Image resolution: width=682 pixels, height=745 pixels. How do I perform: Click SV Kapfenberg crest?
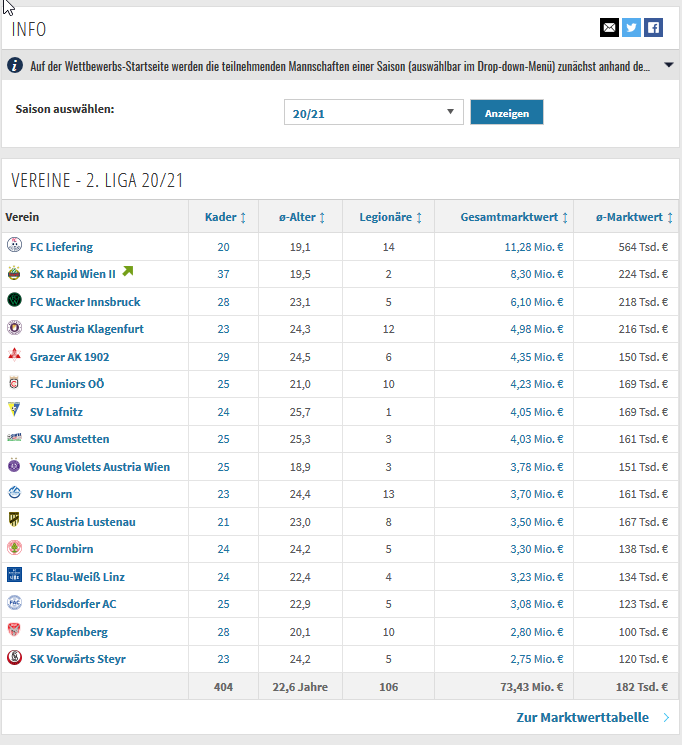point(14,630)
